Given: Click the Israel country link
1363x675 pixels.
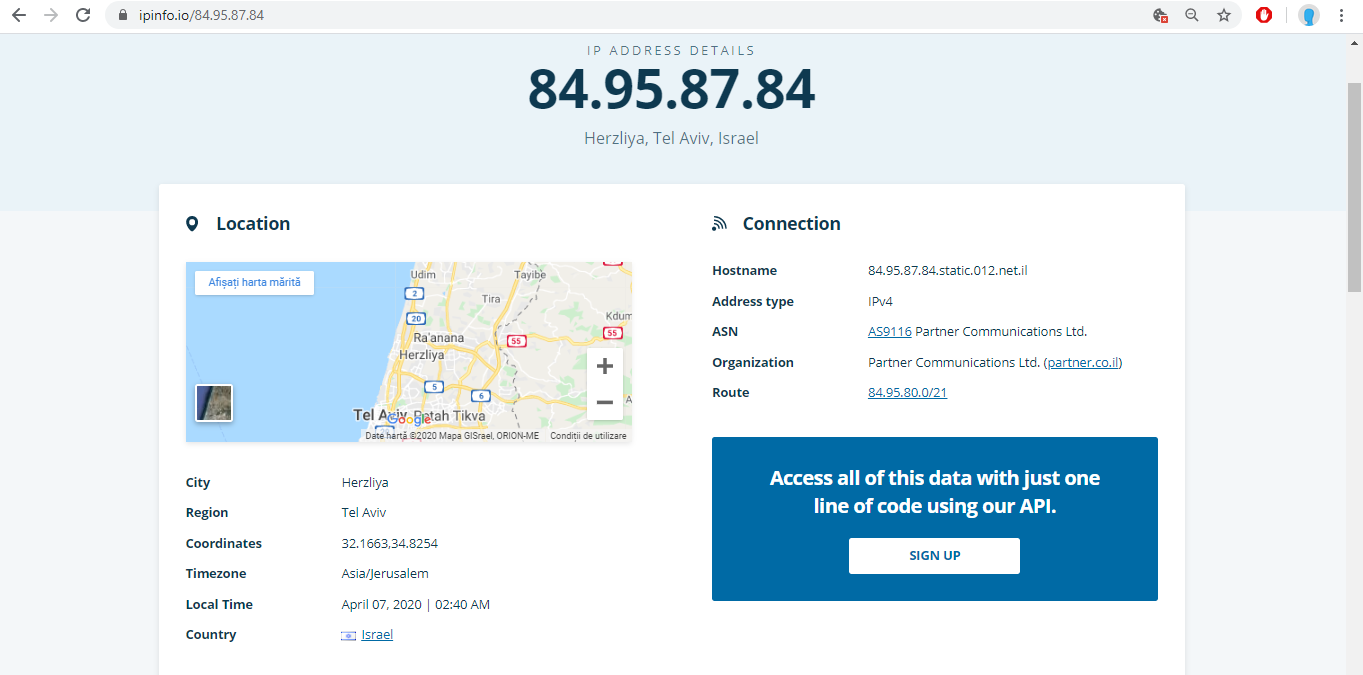Looking at the screenshot, I should pos(377,635).
